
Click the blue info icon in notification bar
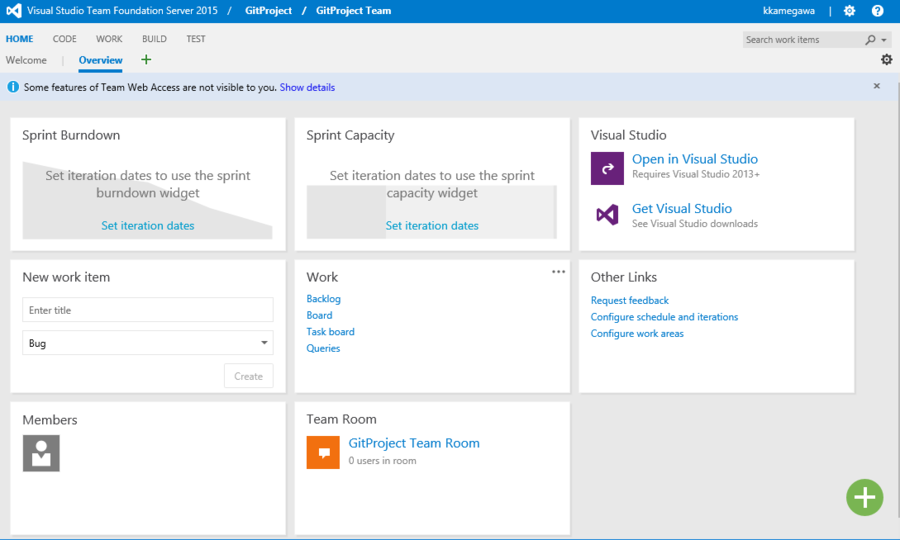pos(13,87)
